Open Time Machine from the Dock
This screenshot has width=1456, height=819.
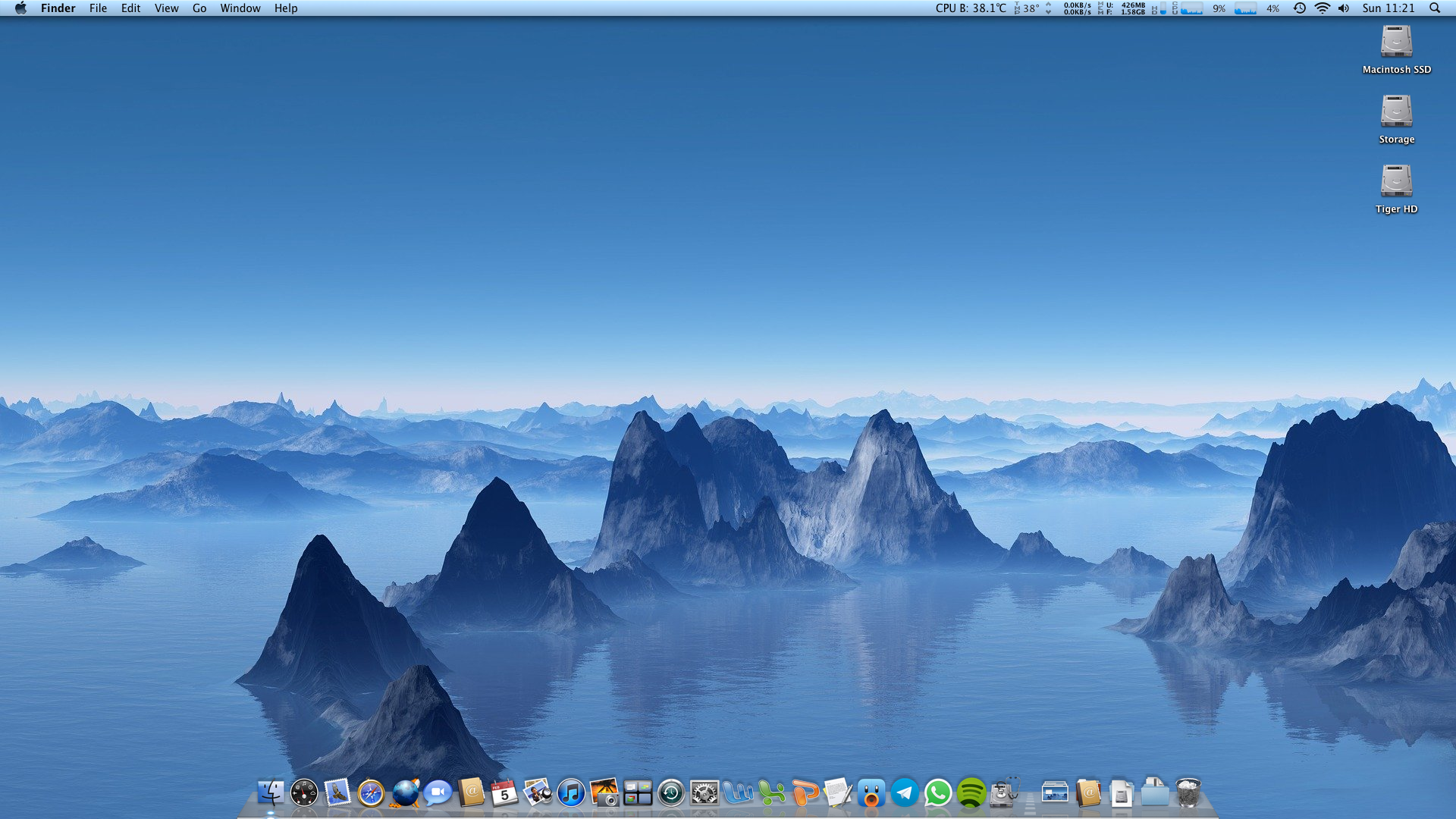pyautogui.click(x=671, y=793)
